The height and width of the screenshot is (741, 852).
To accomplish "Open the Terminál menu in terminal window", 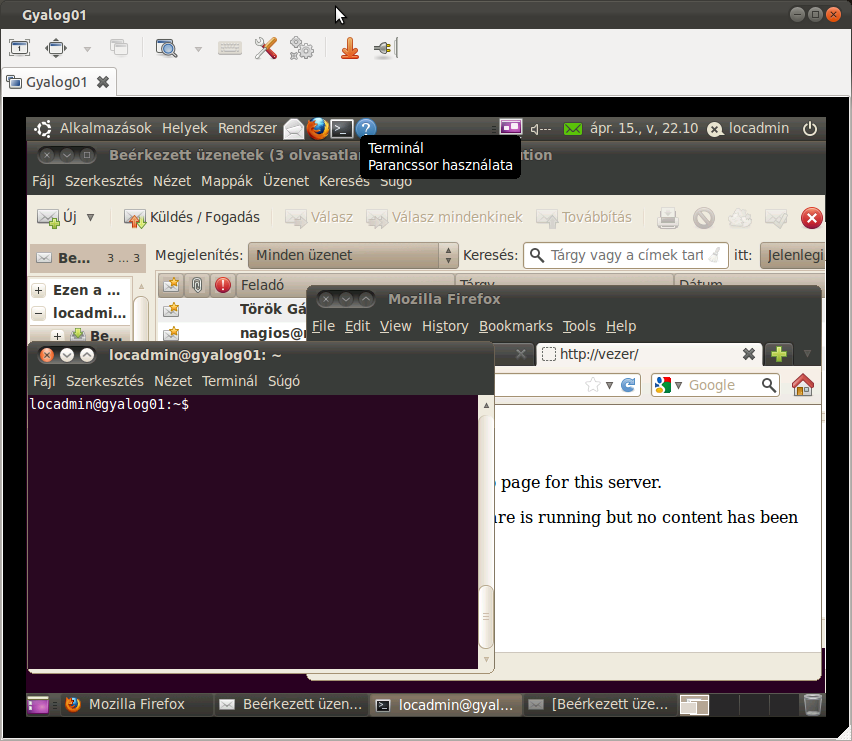I will [x=230, y=381].
